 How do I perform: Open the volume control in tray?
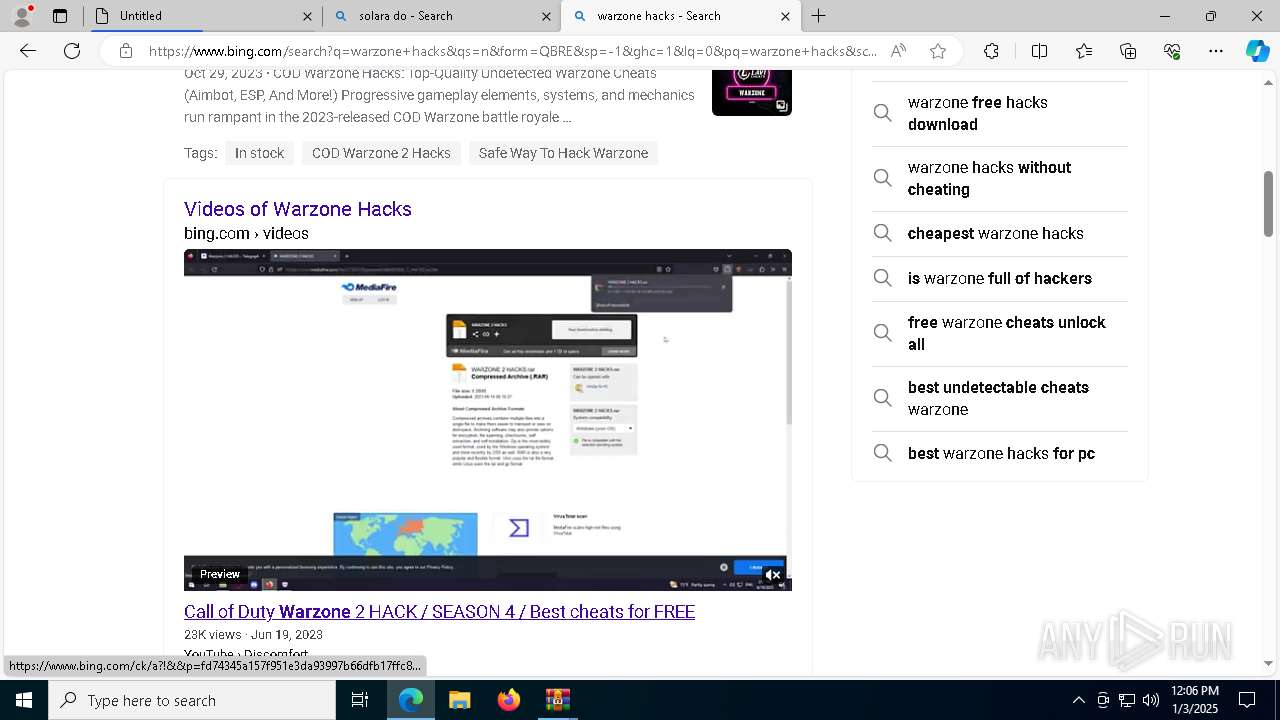coord(1150,700)
